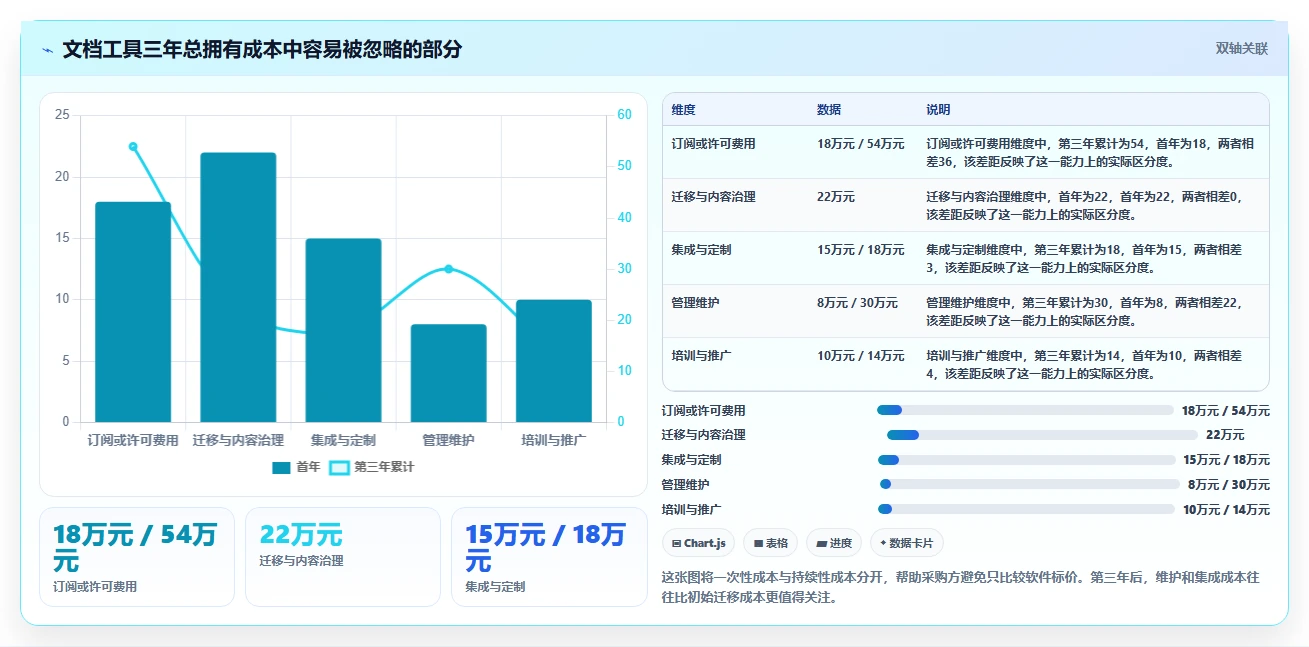Click the 管理维护 label in the progress list
The image size is (1309, 647).
point(686,484)
